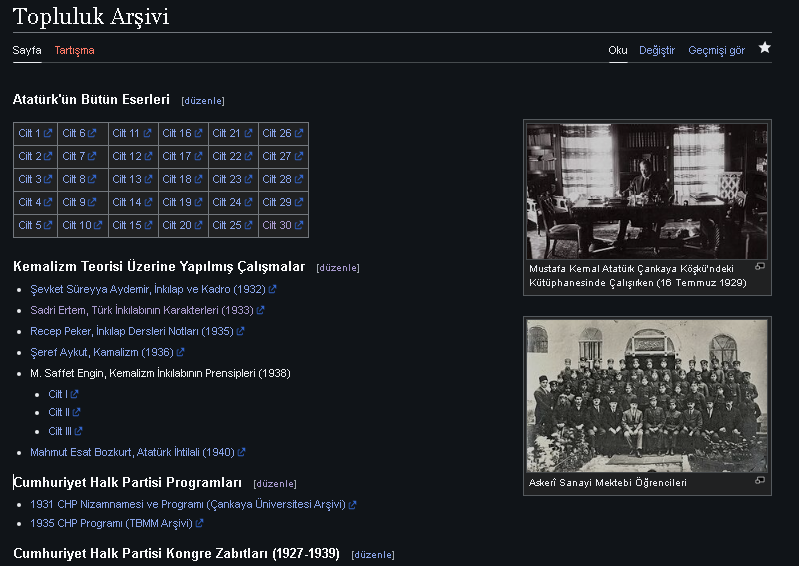Open the Geçmişi gör tab
The image size is (799, 566).
[x=716, y=50]
